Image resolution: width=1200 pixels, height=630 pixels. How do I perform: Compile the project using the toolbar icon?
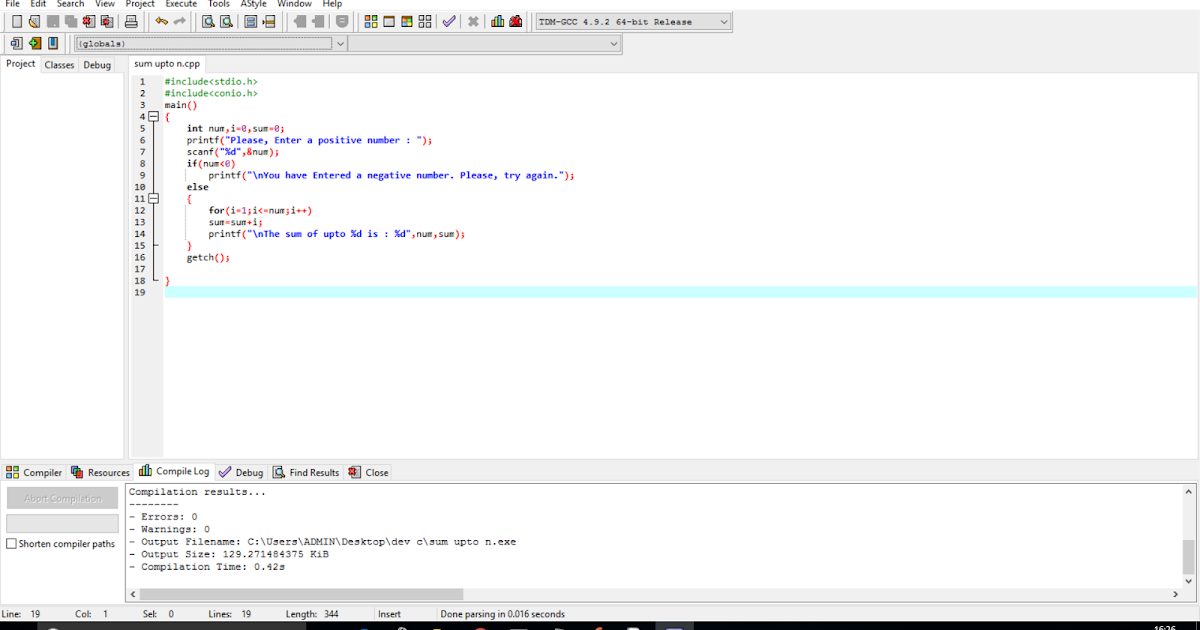coord(370,20)
